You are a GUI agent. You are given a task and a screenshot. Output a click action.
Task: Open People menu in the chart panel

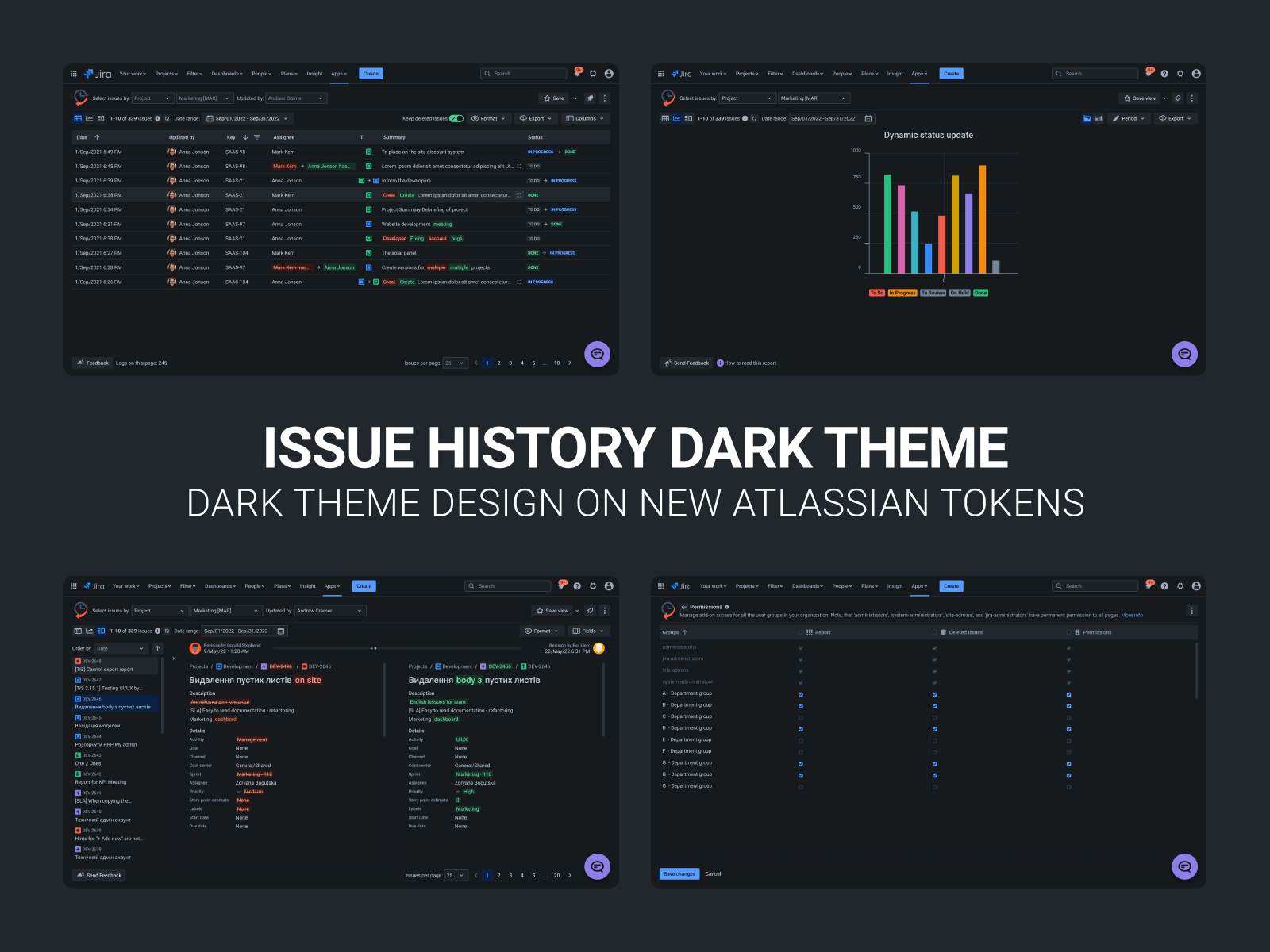[844, 74]
